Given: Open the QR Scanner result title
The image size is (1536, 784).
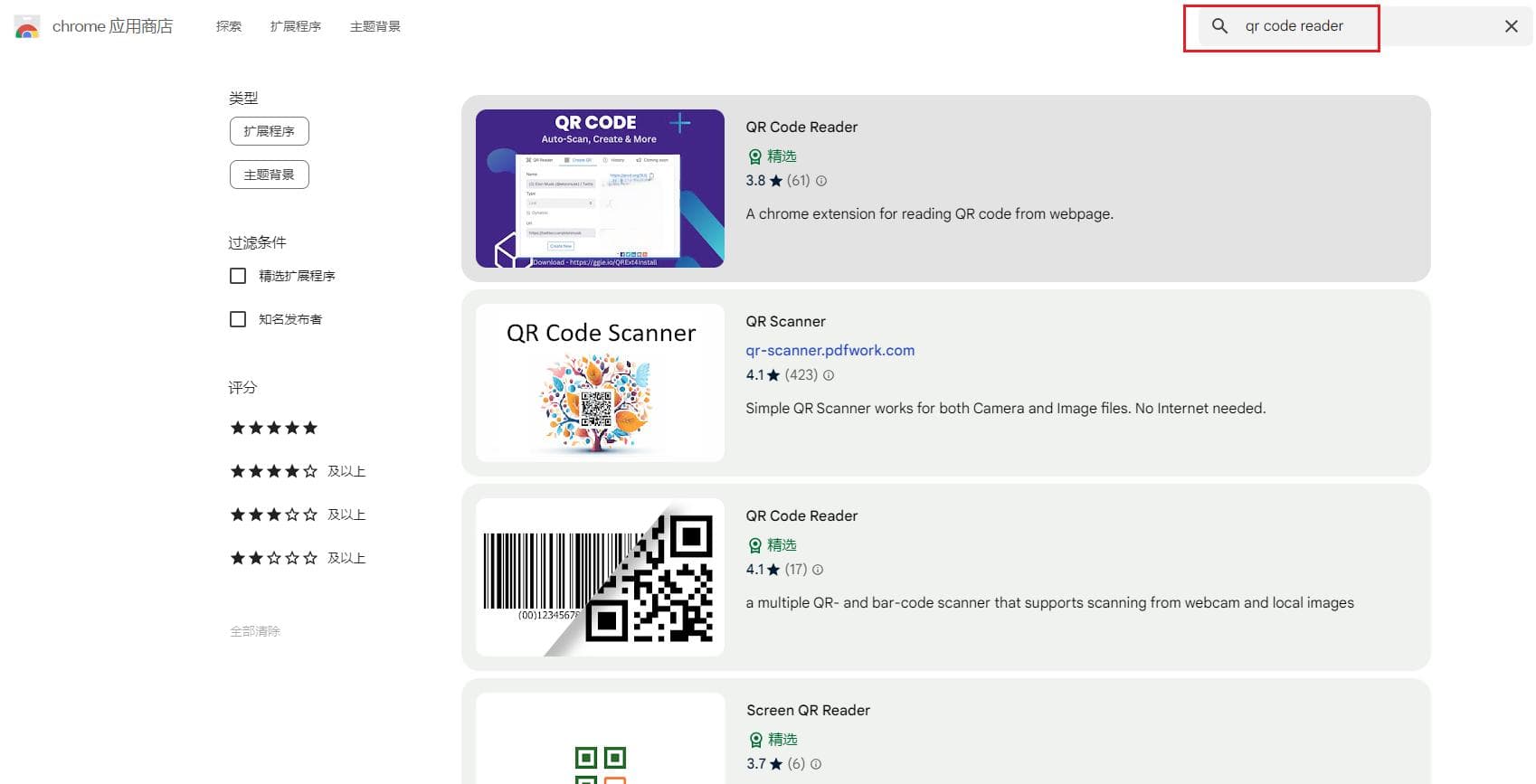Looking at the screenshot, I should [x=785, y=321].
